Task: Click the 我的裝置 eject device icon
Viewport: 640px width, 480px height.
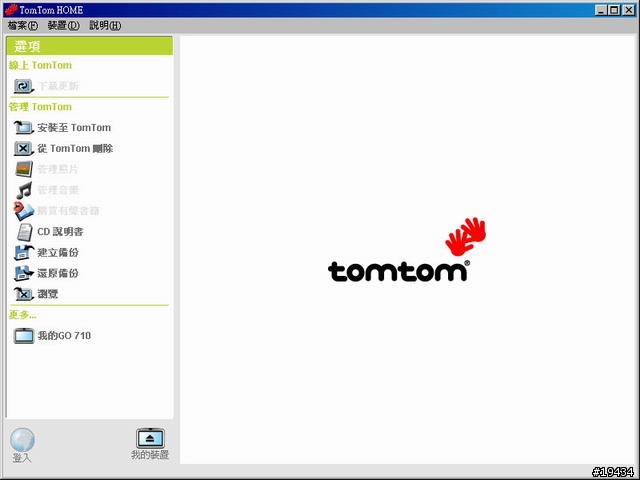Action: click(x=150, y=438)
